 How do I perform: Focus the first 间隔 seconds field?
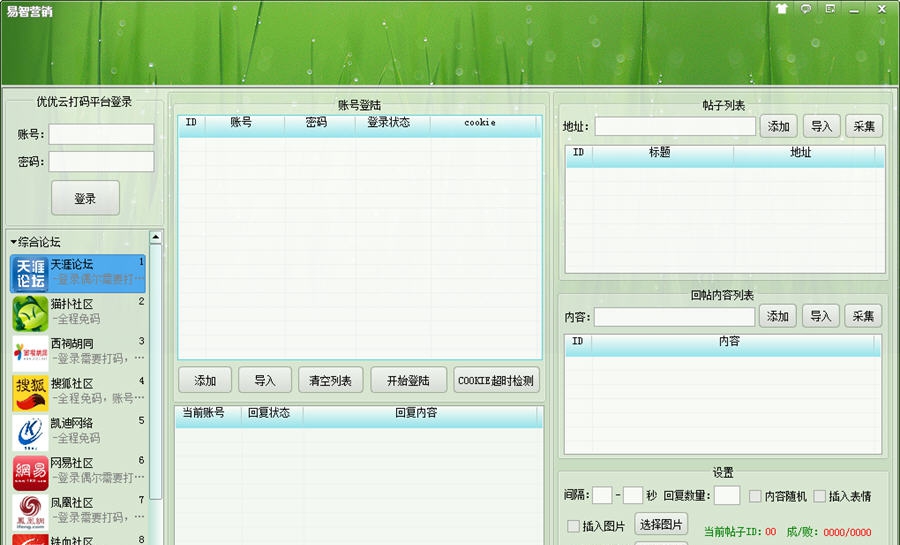click(x=602, y=495)
